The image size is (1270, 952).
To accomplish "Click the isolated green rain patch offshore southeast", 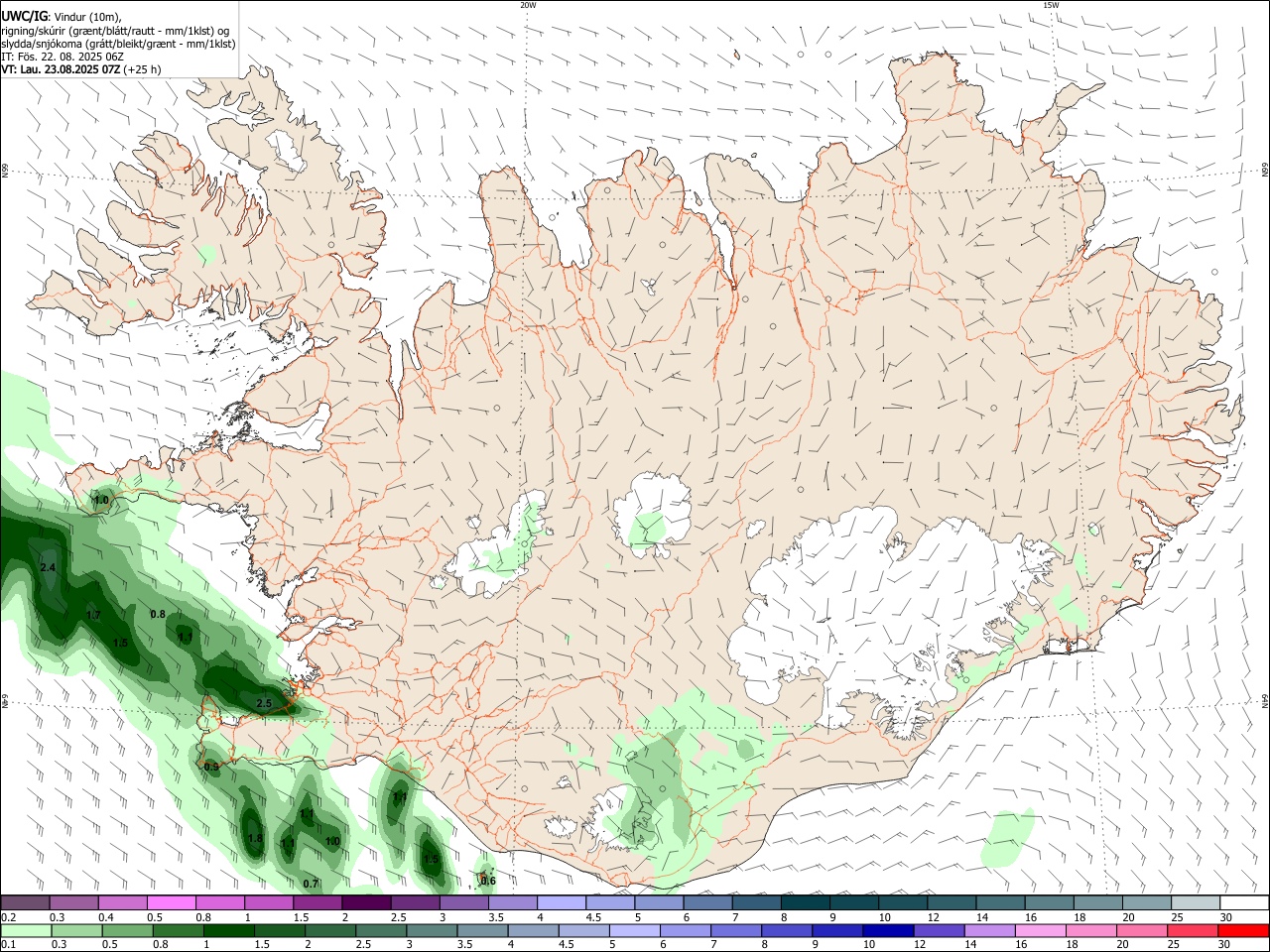I will click(x=1008, y=837).
